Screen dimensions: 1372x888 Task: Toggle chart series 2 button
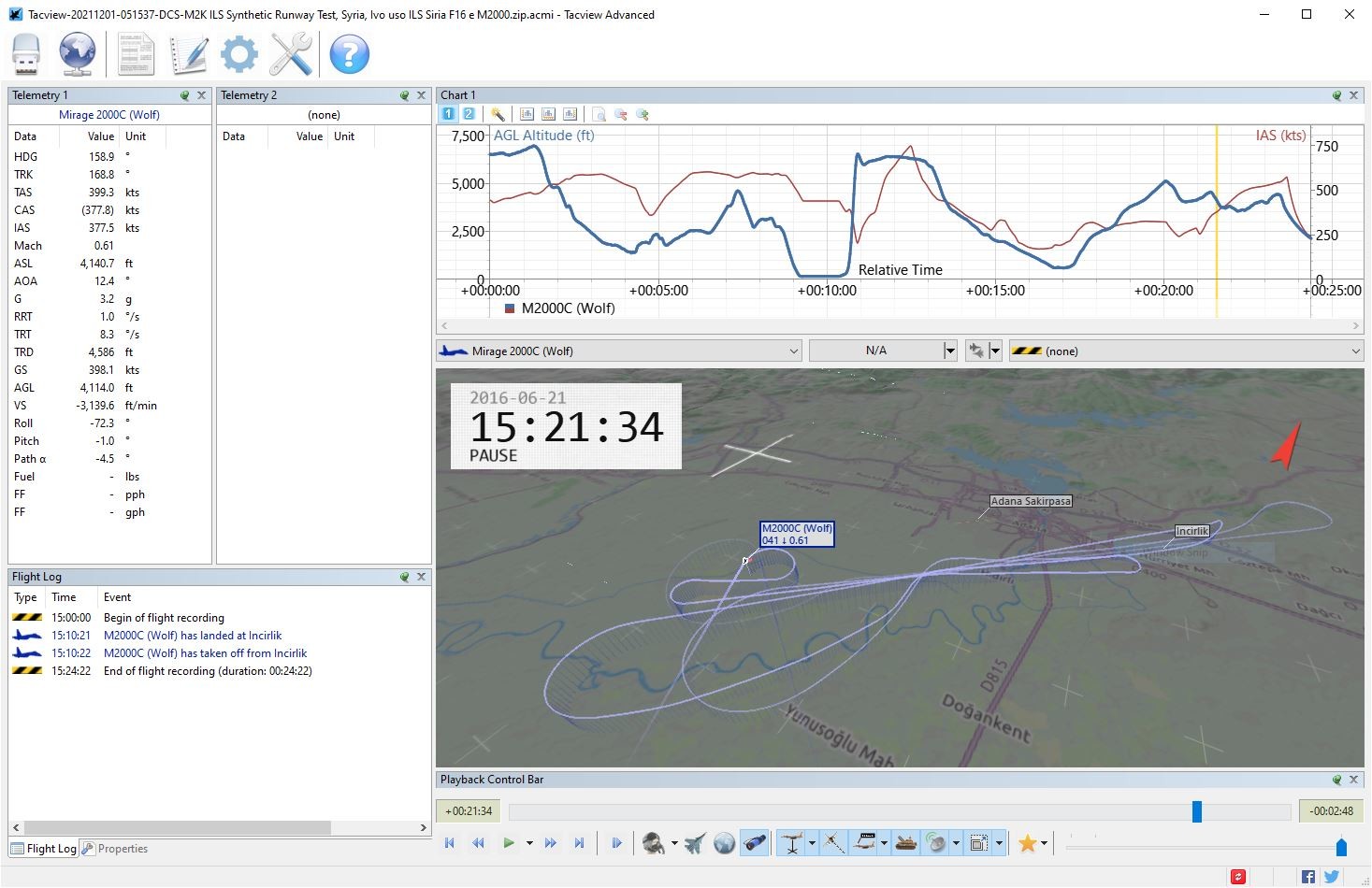coord(469,114)
